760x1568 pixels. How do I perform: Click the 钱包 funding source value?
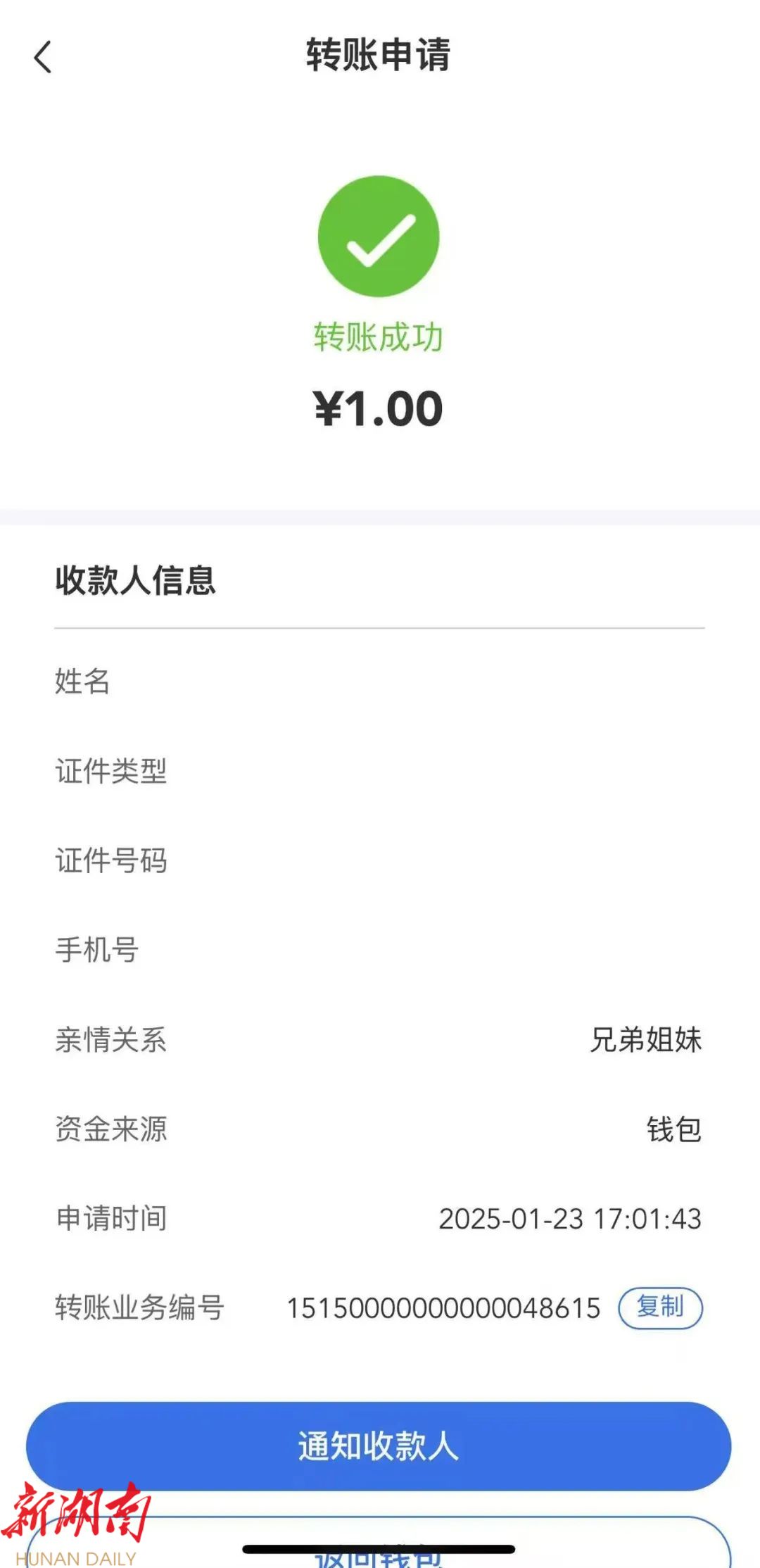673,1129
